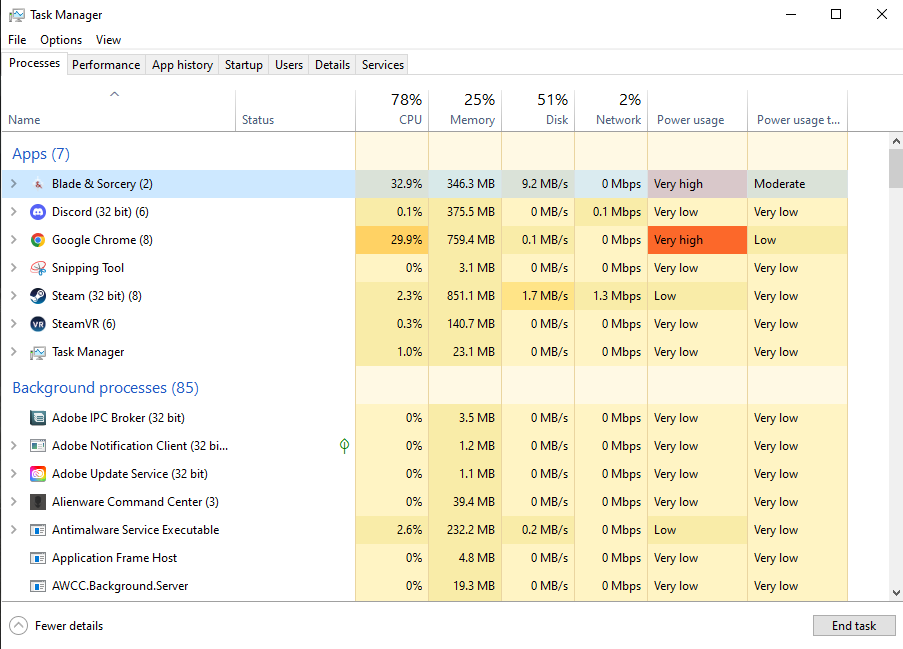Expand Antimalware Service Executable row
This screenshot has height=649, width=903.
(x=13, y=530)
